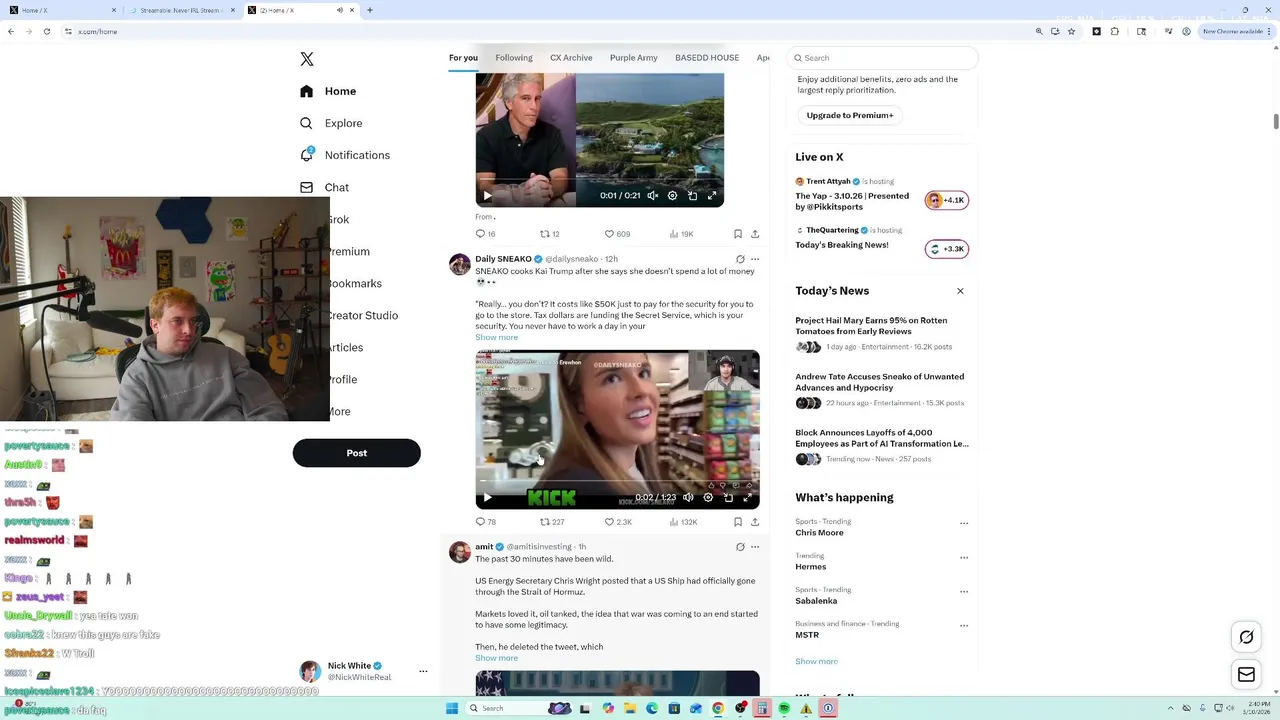Open options for MSTR trend
The height and width of the screenshot is (720, 1280).
coord(964,625)
